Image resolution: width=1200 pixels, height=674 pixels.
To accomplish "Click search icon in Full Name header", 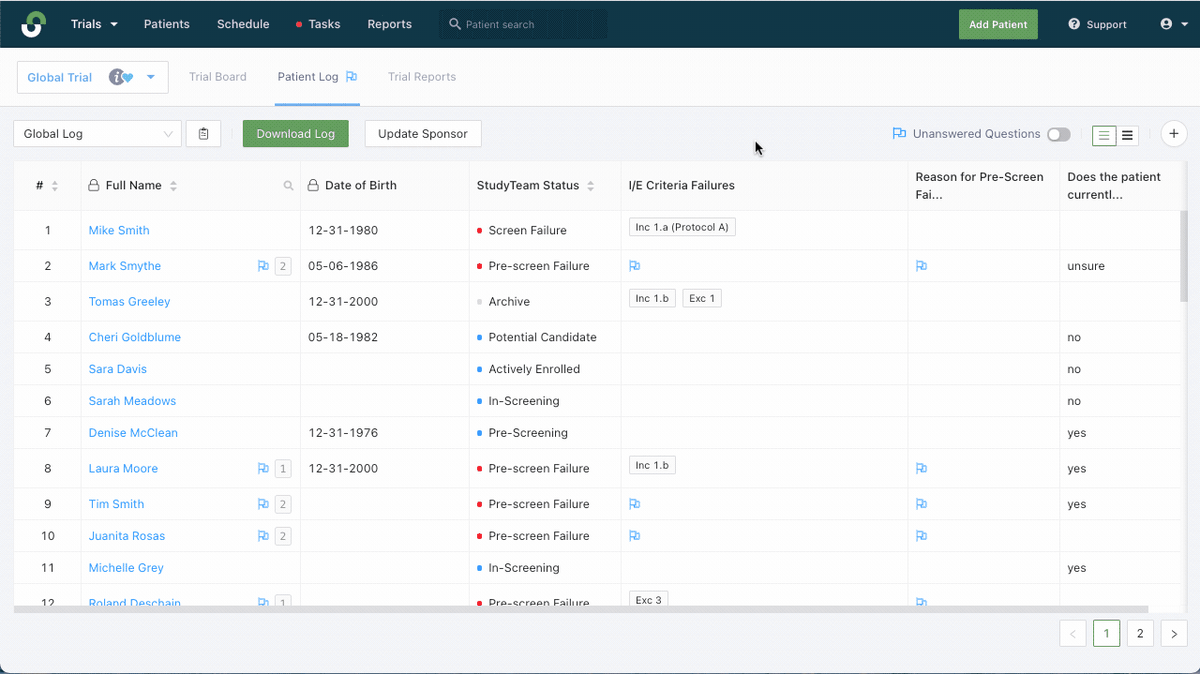I will coord(288,186).
